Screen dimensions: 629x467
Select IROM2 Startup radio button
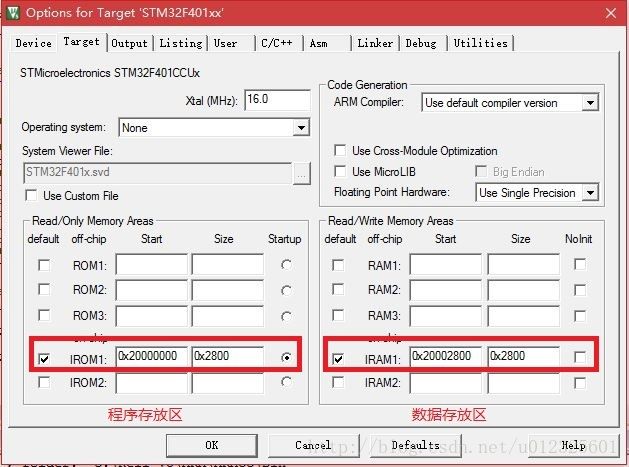coord(286,382)
